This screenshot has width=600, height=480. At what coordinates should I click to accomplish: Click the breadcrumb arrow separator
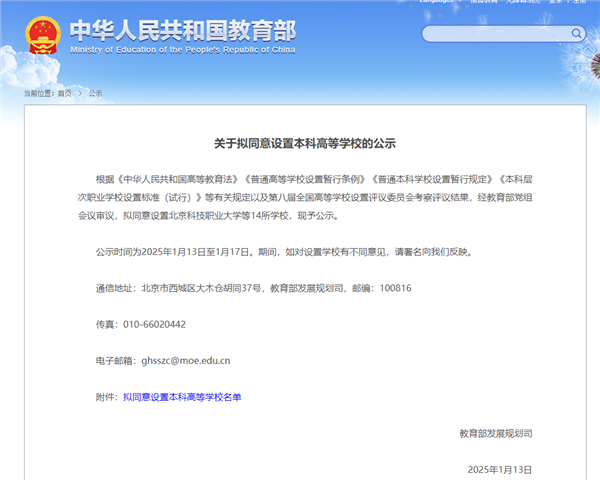click(x=79, y=93)
